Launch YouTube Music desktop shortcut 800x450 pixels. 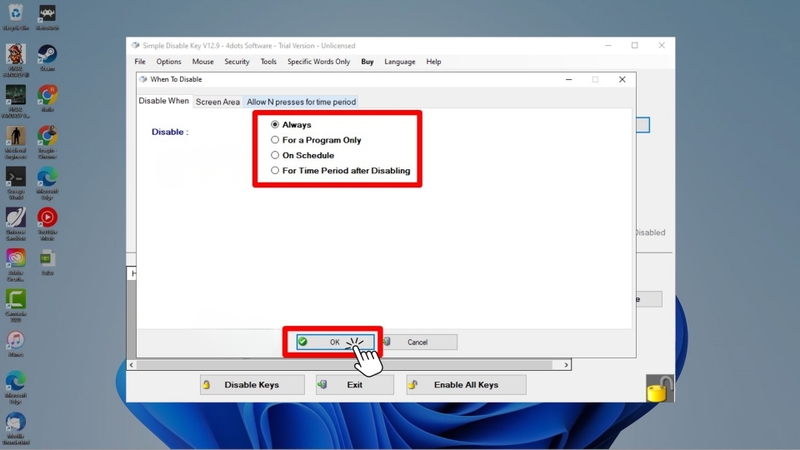47,223
